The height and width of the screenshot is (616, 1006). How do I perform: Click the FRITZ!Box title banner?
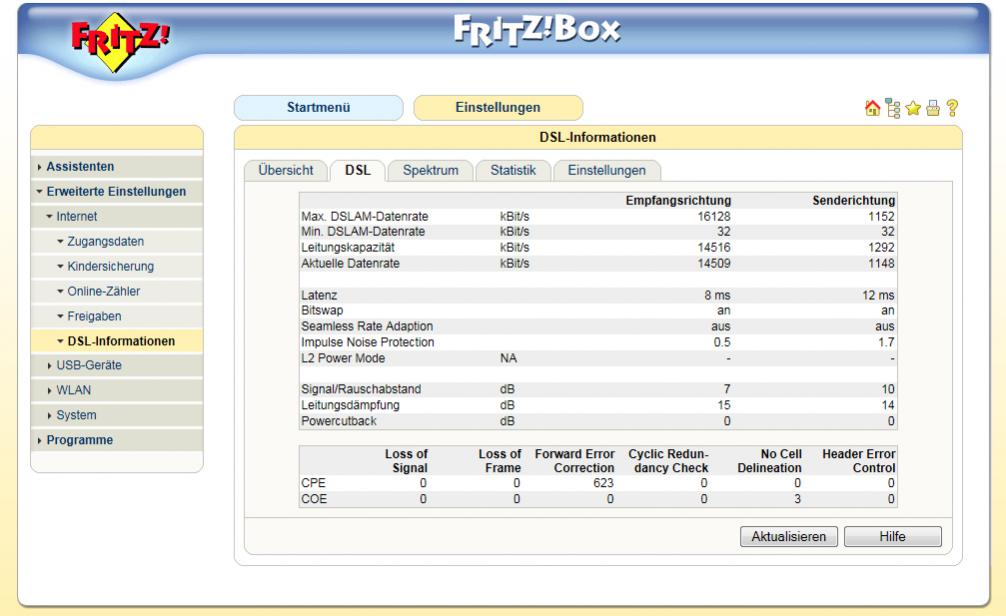pos(537,30)
